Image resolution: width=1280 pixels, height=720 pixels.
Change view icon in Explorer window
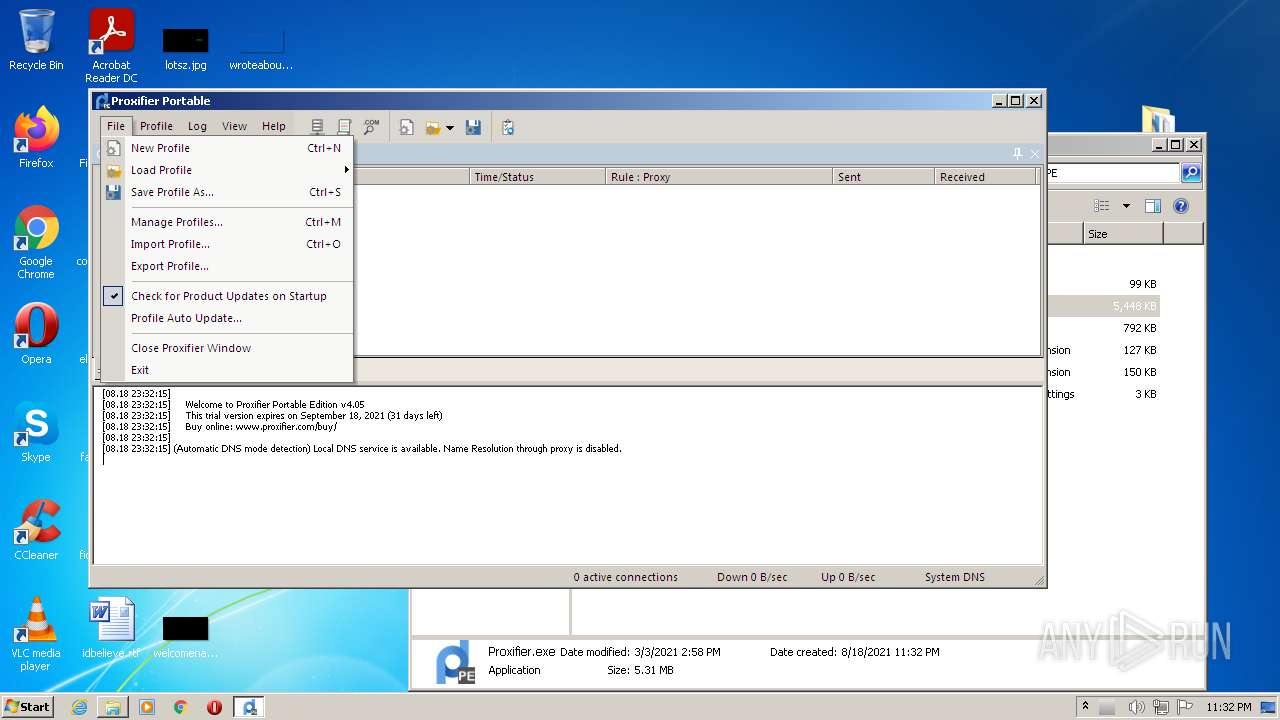1102,206
